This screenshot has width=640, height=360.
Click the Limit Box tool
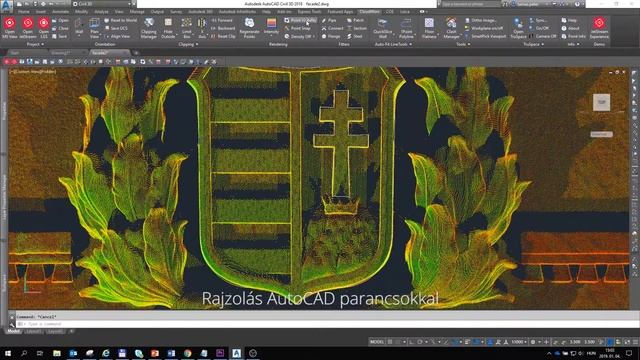(187, 28)
